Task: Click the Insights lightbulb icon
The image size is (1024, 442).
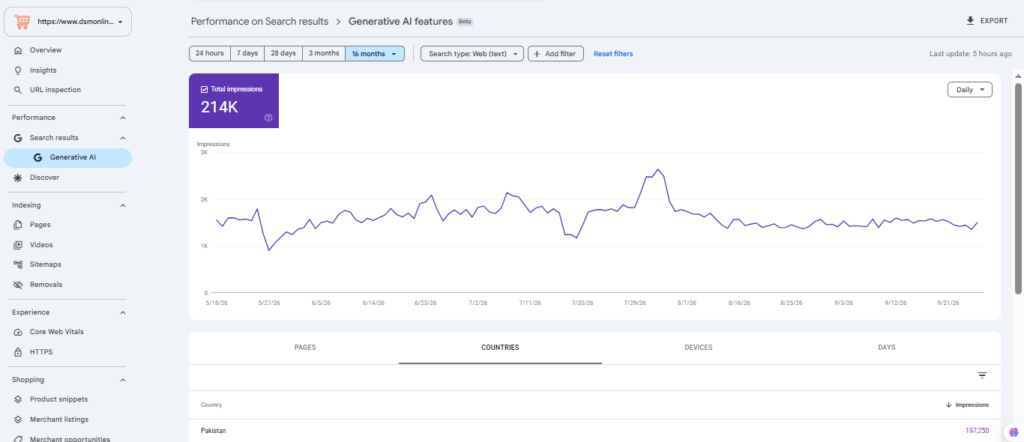Action: tap(18, 71)
